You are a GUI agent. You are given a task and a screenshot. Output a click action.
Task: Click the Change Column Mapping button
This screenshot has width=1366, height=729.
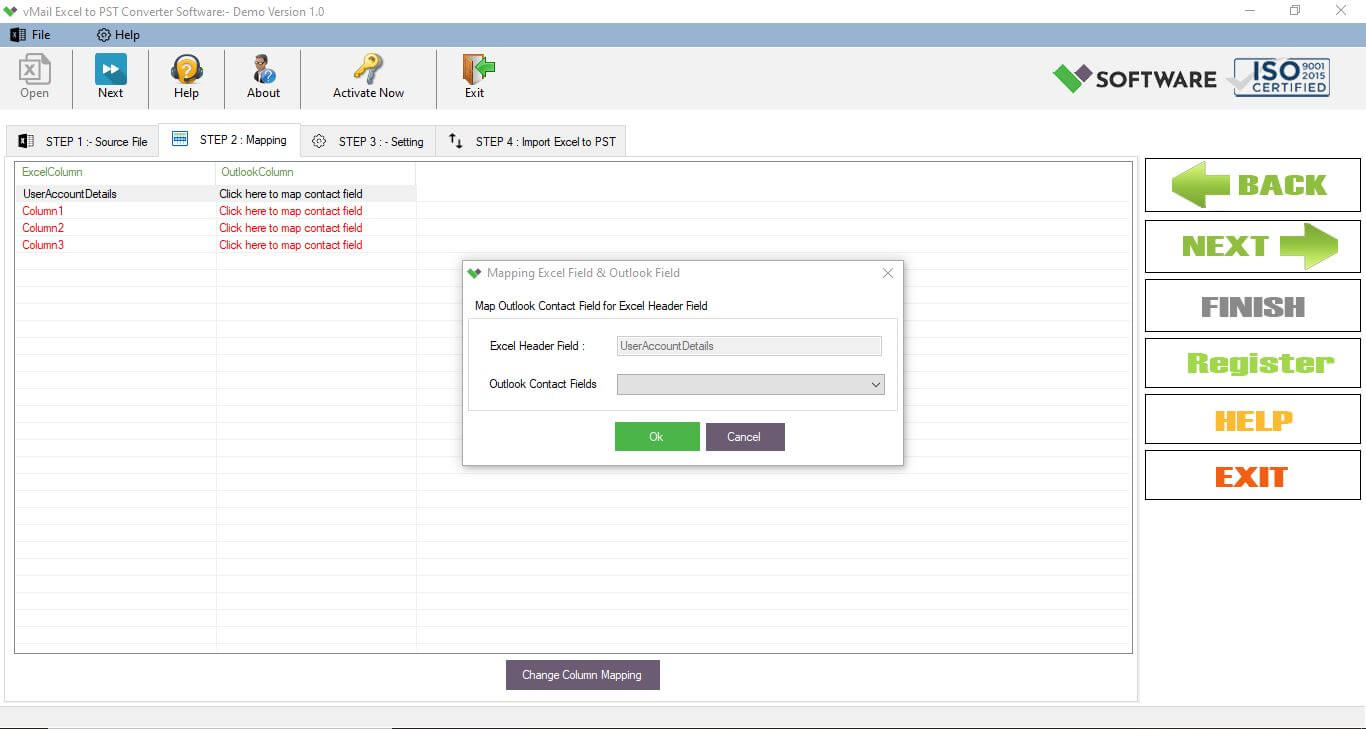coord(582,675)
